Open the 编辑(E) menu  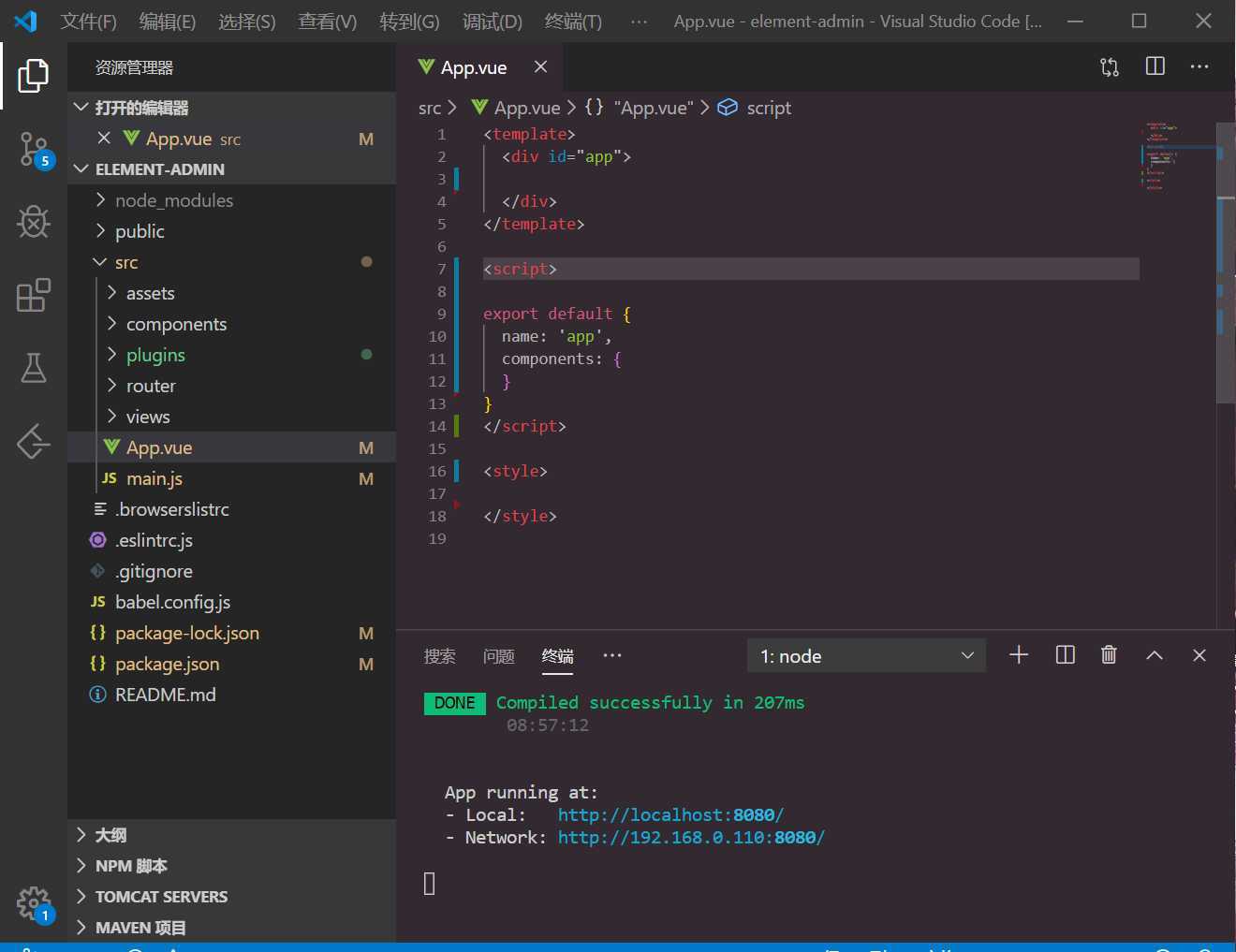(x=168, y=22)
